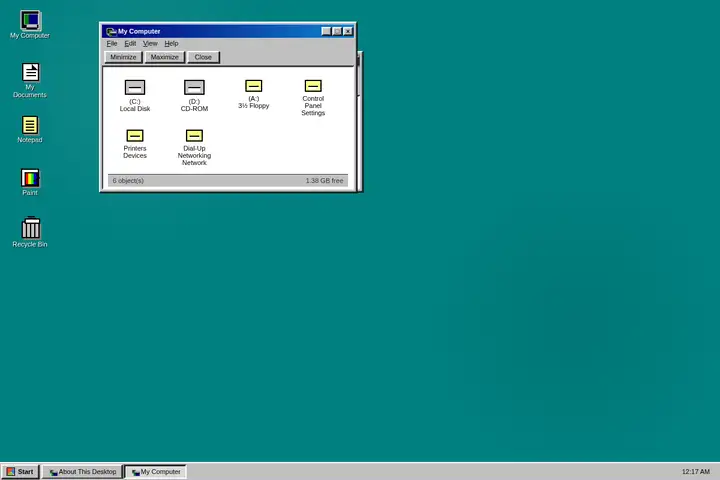Open the File menu
The width and height of the screenshot is (720, 480).
tap(112, 44)
